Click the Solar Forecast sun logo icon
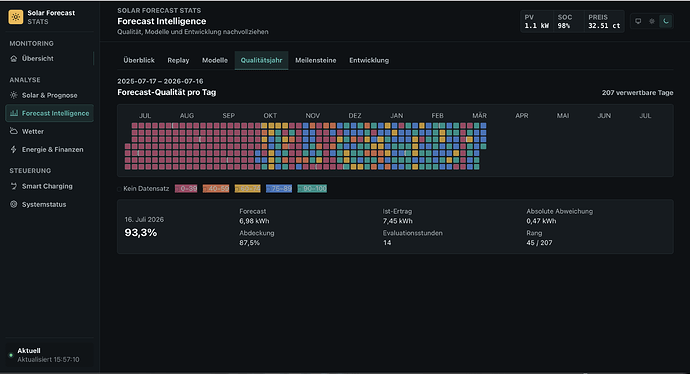The image size is (690, 374). pos(16,17)
